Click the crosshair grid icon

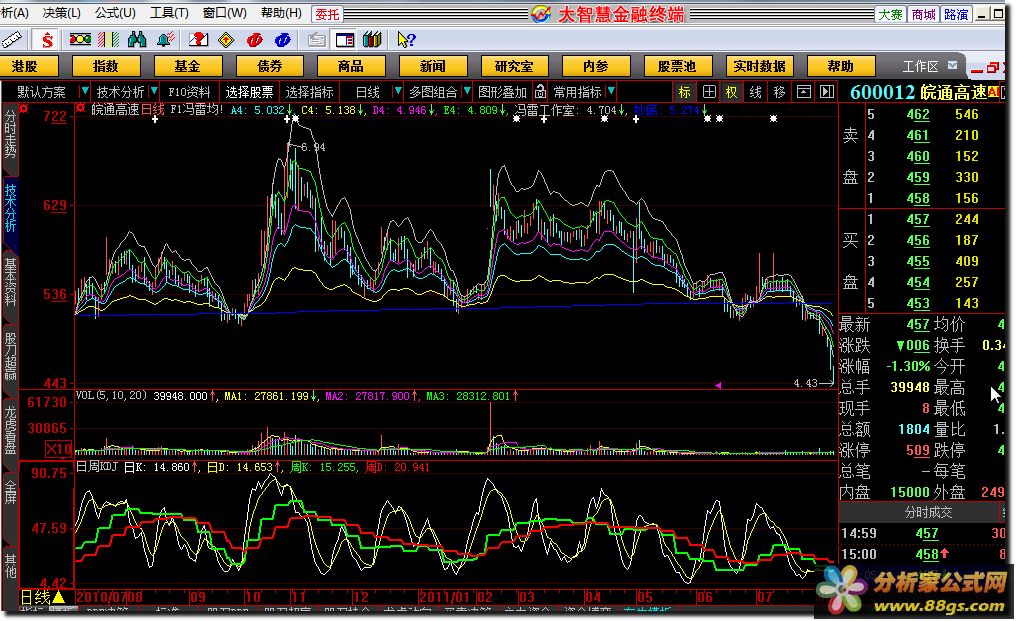coord(709,92)
